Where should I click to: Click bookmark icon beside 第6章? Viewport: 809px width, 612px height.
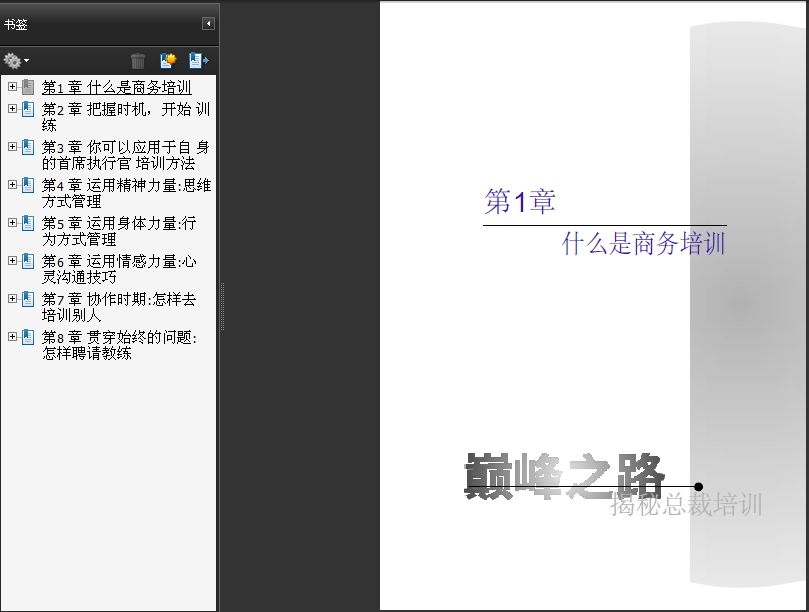[28, 261]
